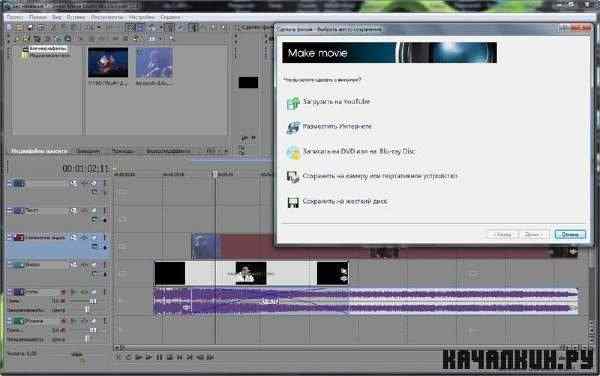Click the Pause button in transport bar
The width and height of the screenshot is (600, 376).
[x=159, y=357]
